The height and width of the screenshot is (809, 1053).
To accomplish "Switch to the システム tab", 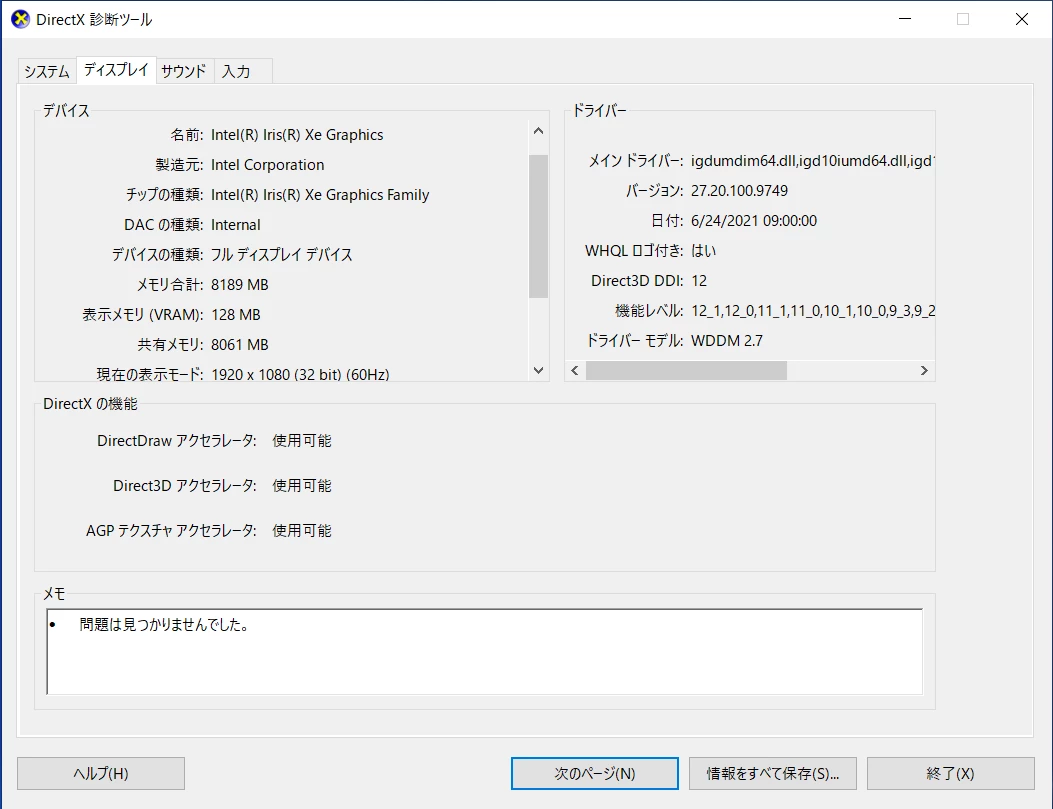I will tap(47, 71).
